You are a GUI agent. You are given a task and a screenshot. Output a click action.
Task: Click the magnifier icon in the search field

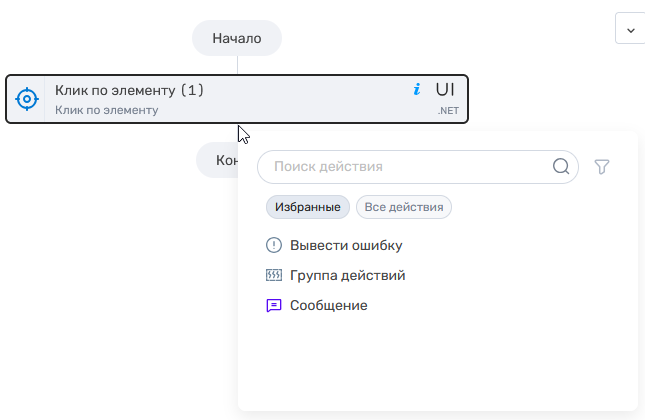pos(561,167)
